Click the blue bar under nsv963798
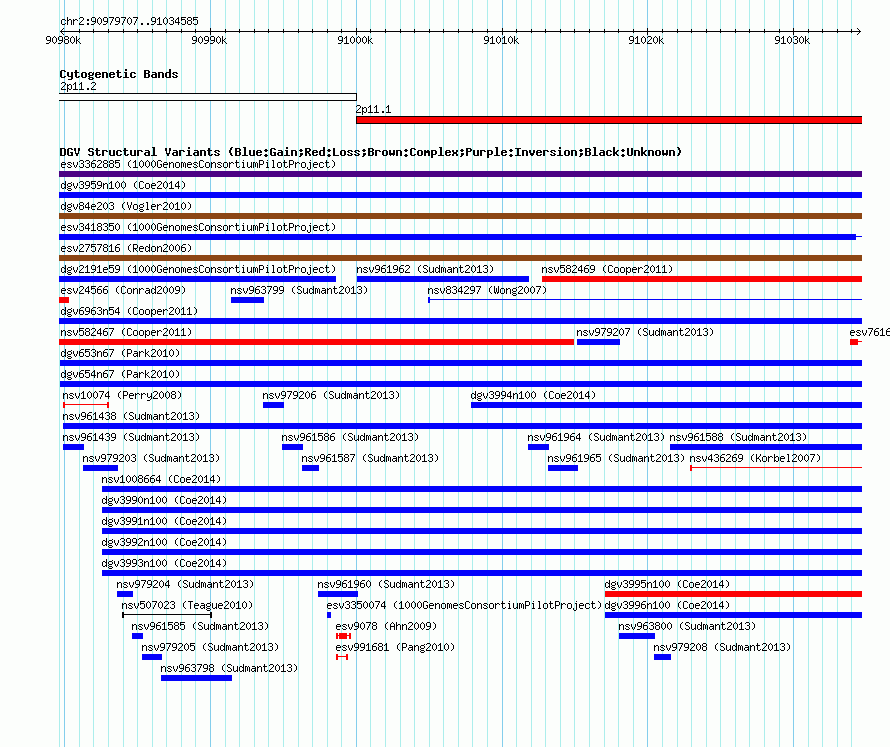This screenshot has width=890, height=747. (196, 678)
